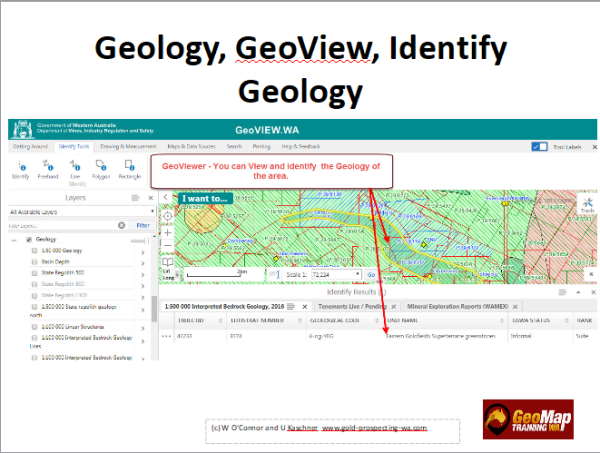Image resolution: width=600 pixels, height=453 pixels.
Task: Expand options for State Regolith 500
Action: (143, 275)
